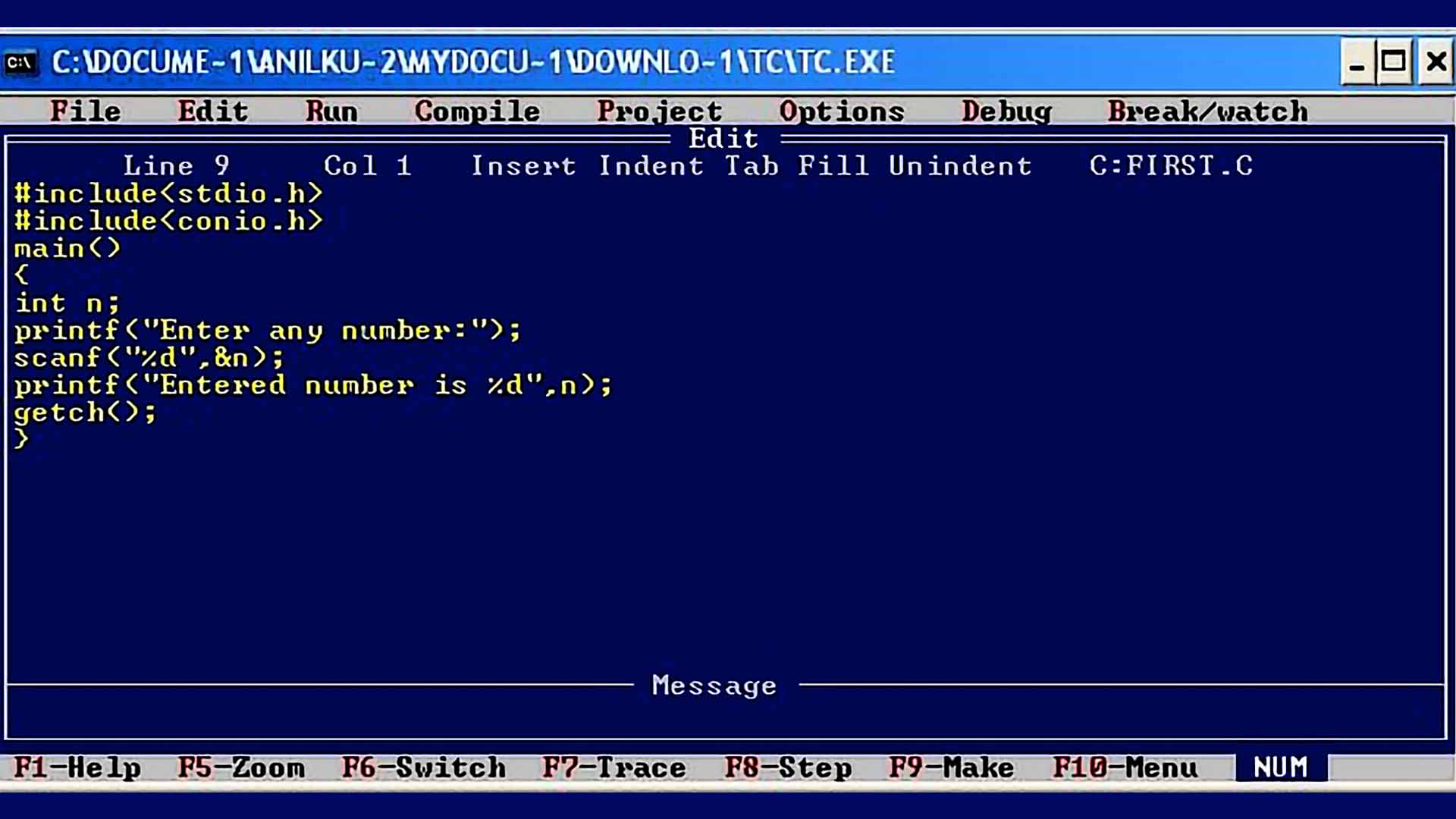This screenshot has width=1456, height=819.
Task: Click the C:FIRST.C file name
Action: (1171, 165)
